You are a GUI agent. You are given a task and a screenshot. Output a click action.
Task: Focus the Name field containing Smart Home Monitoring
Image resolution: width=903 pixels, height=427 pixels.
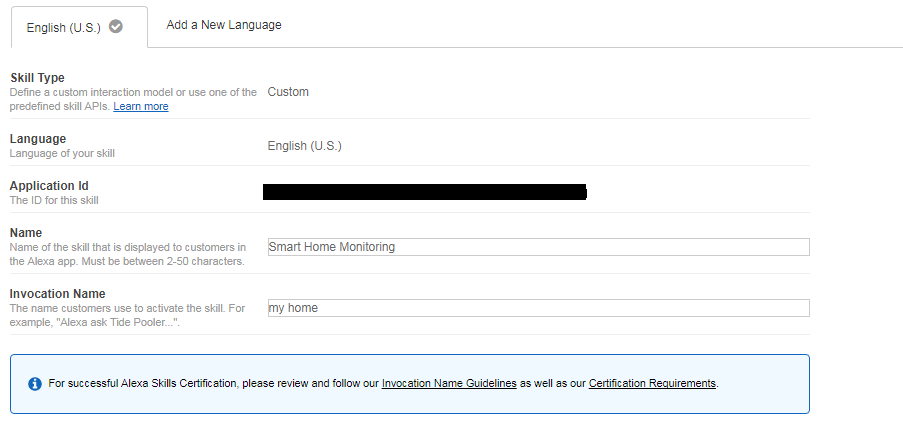coord(538,247)
